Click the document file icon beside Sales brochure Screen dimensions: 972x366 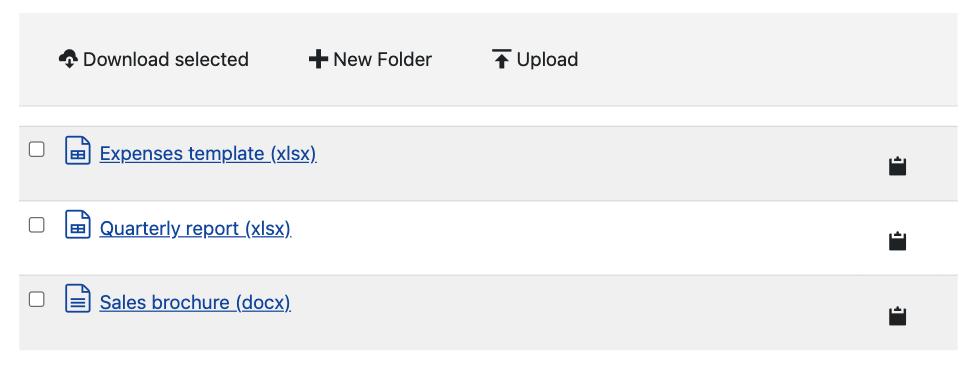78,299
